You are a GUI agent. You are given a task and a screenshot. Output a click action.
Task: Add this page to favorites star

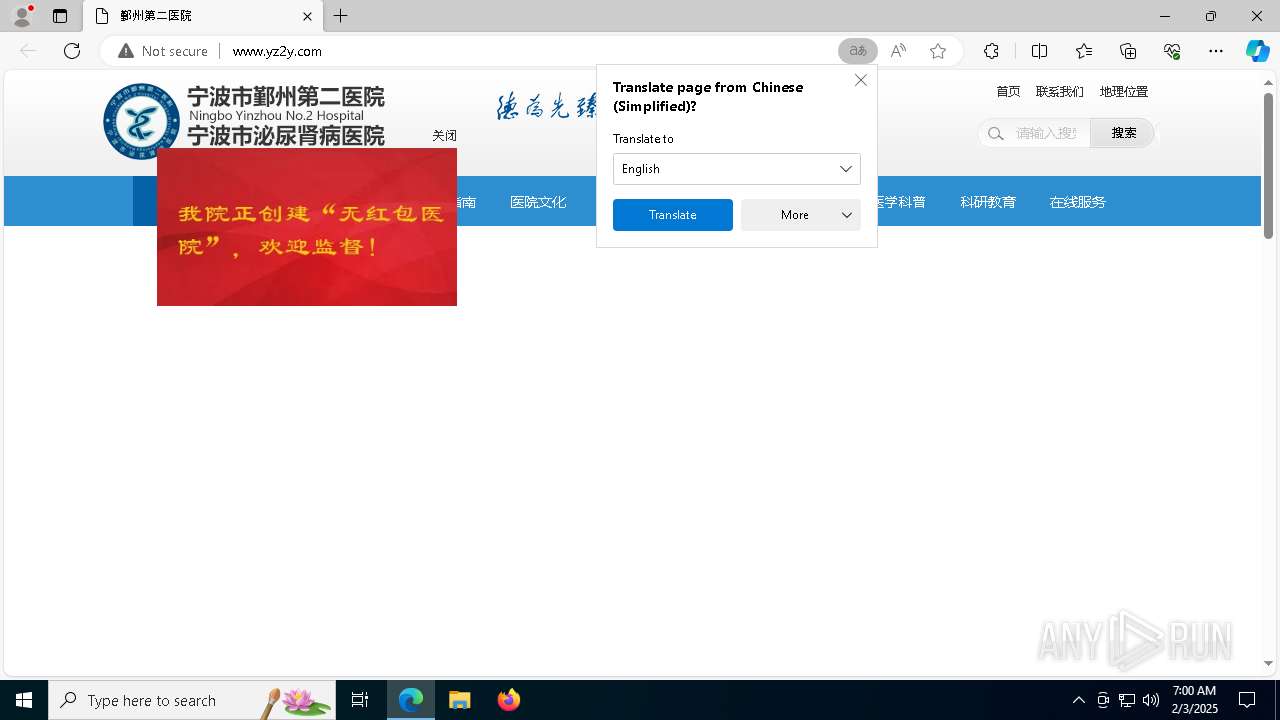coord(938,51)
